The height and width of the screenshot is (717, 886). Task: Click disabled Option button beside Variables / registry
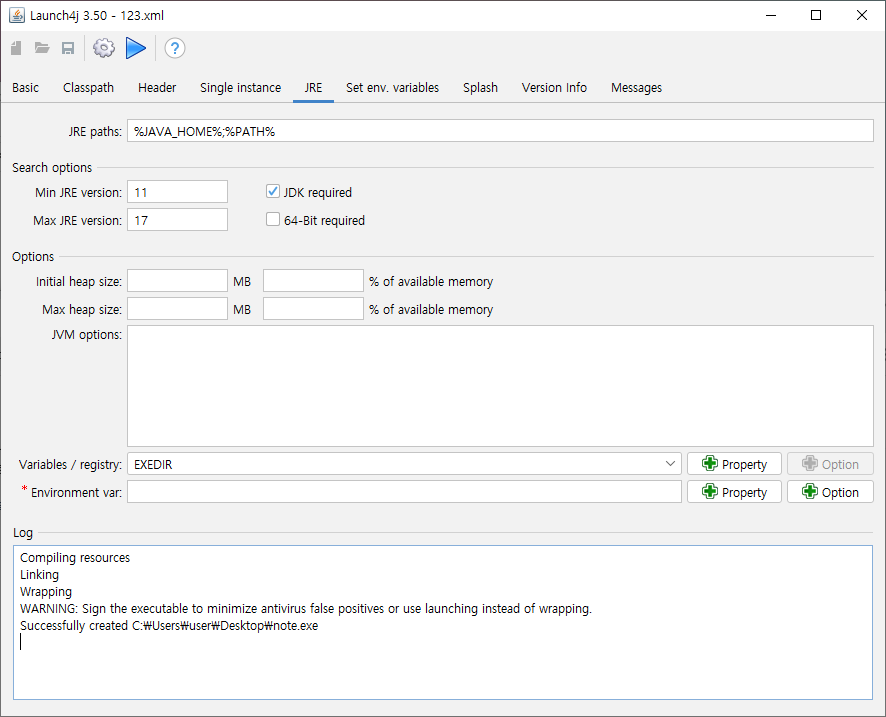click(x=830, y=464)
